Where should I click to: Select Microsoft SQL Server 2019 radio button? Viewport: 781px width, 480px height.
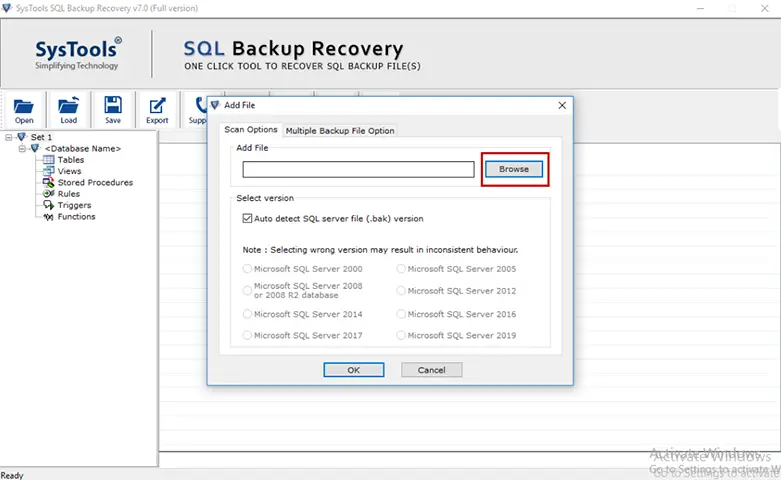[x=401, y=335]
